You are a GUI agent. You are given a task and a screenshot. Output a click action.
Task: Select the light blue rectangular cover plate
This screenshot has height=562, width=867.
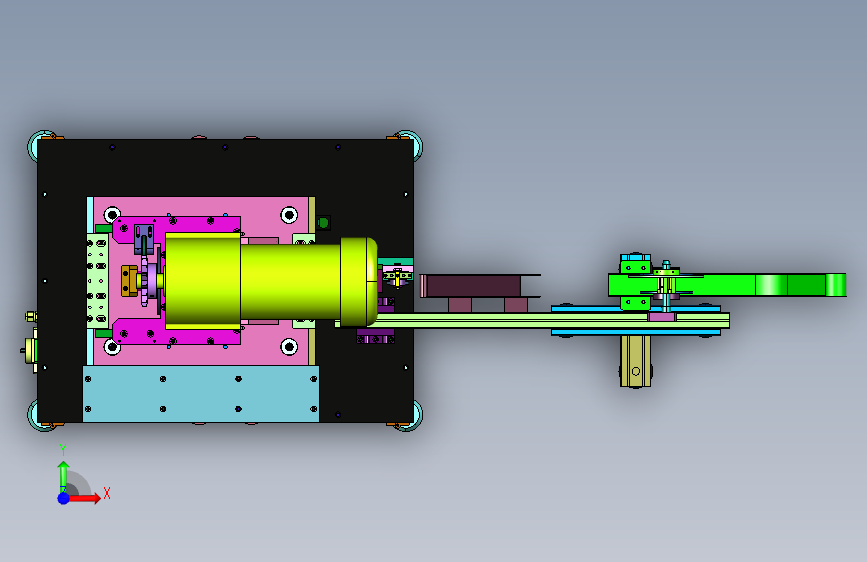coord(201,394)
